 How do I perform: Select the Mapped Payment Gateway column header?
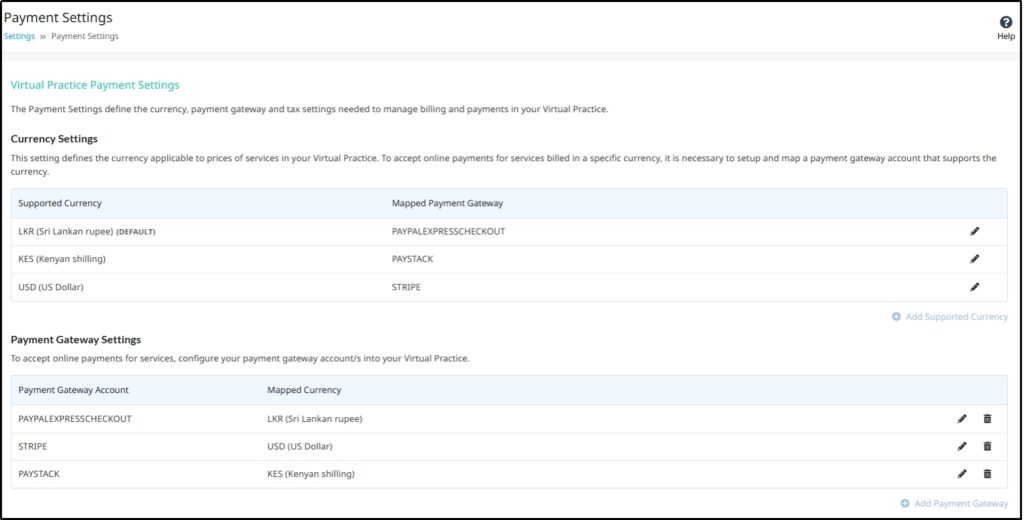tap(447, 203)
